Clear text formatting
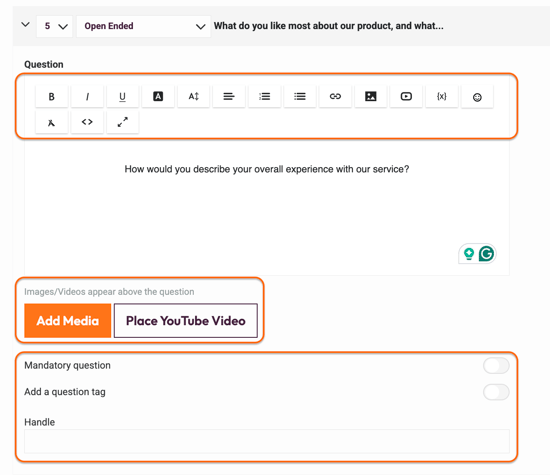The width and height of the screenshot is (550, 475). tap(52, 122)
